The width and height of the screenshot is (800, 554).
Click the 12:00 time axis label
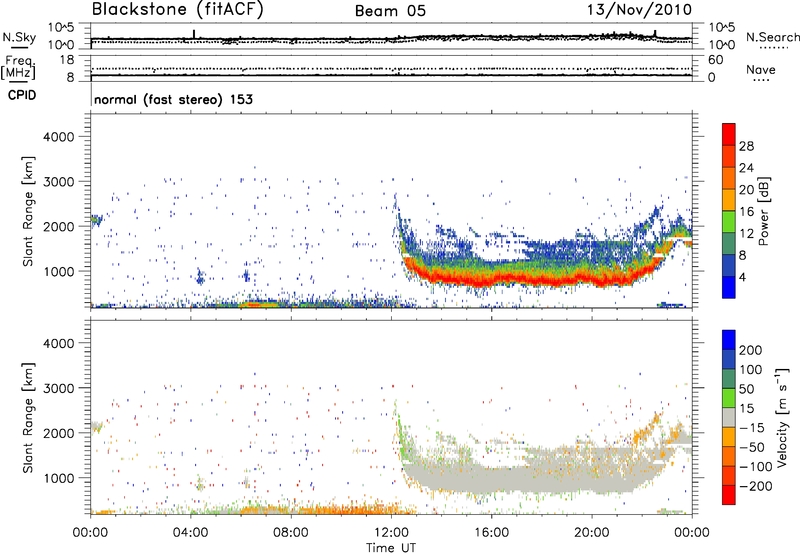[391, 533]
